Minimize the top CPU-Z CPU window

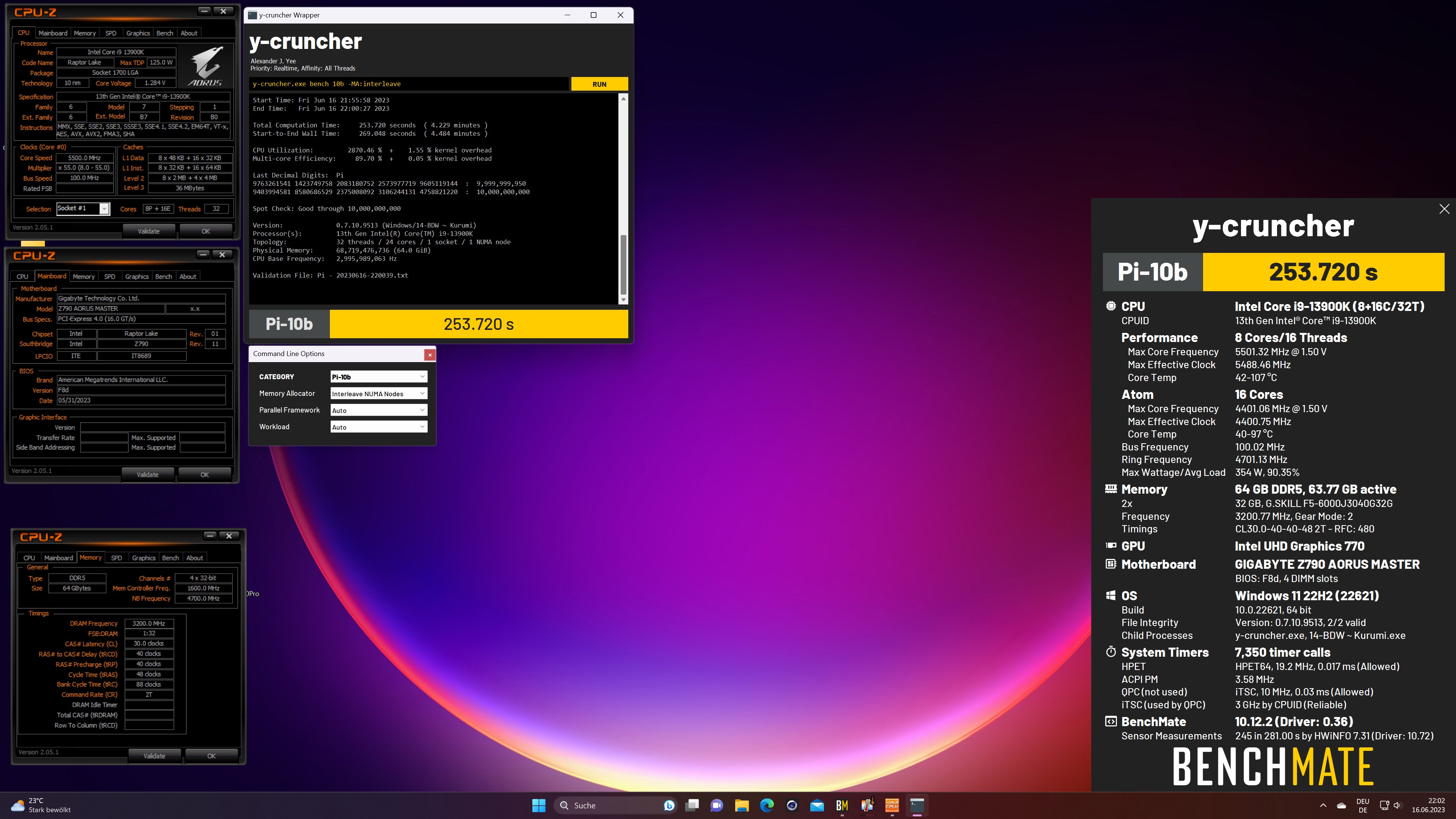205,11
